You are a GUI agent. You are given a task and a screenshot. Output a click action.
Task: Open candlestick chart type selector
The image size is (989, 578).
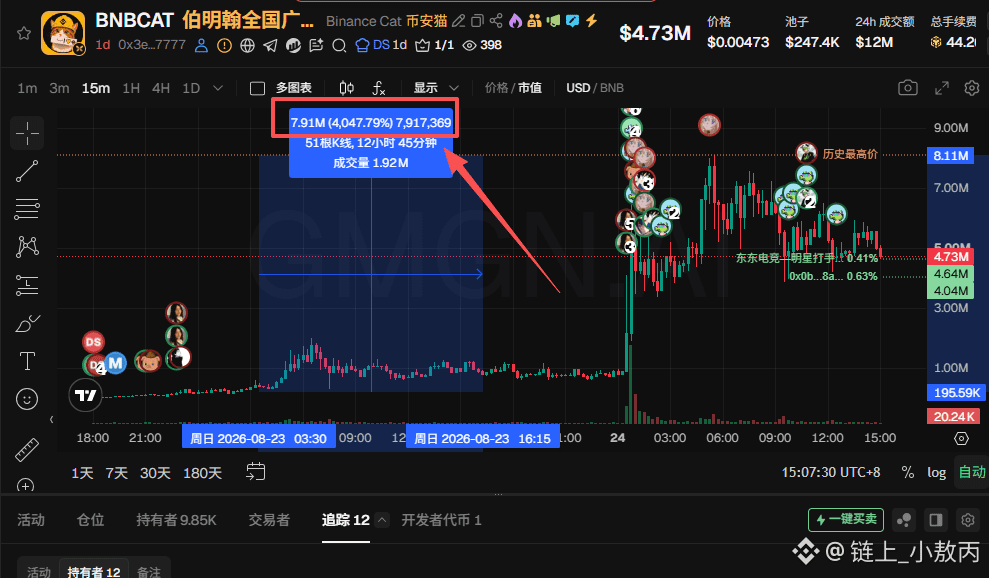point(346,88)
